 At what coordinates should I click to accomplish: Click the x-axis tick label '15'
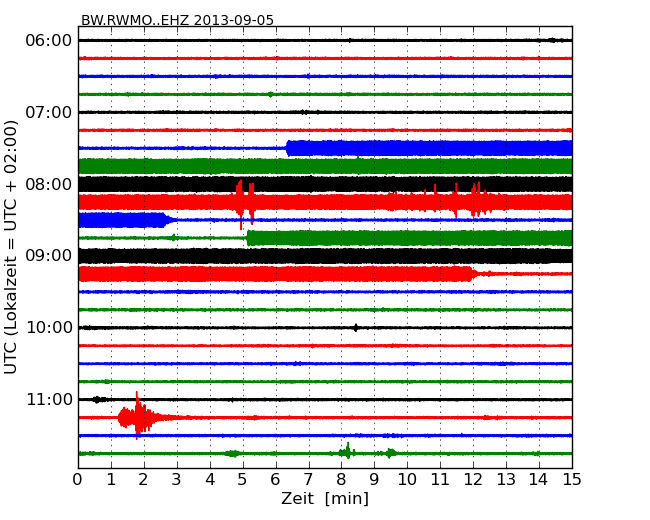coord(572,480)
